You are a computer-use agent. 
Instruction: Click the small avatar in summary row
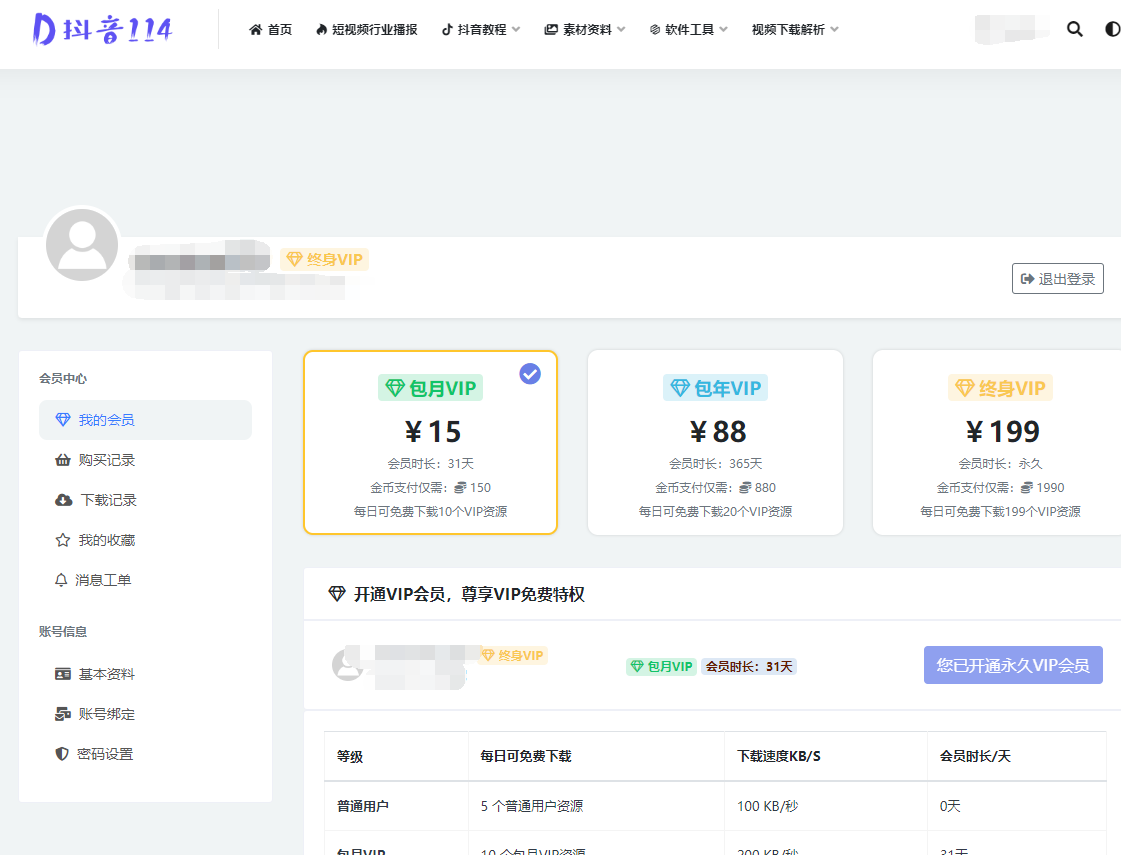tap(348, 665)
